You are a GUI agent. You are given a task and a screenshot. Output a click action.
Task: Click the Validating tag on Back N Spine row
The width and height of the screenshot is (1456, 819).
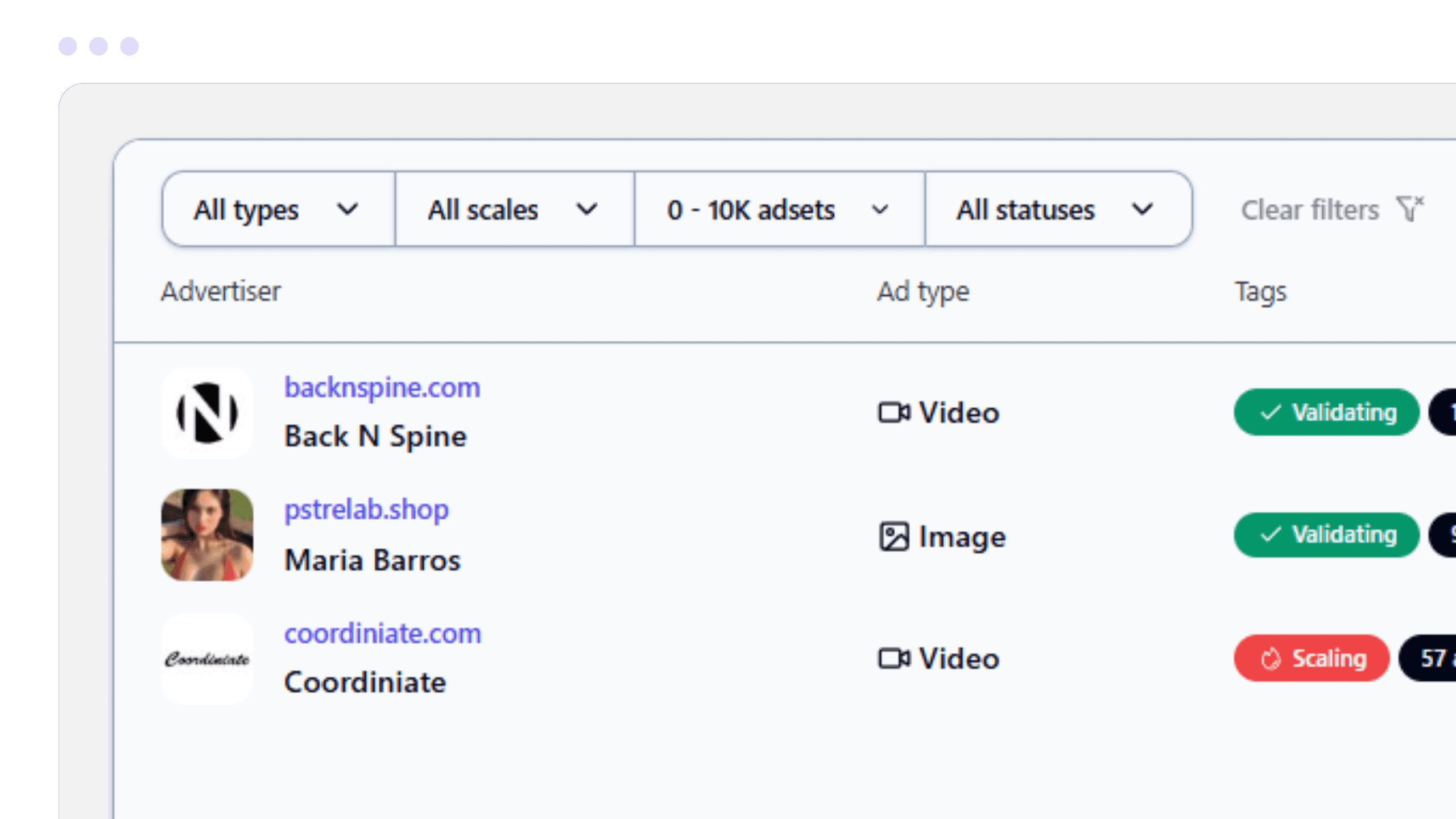(x=1326, y=412)
